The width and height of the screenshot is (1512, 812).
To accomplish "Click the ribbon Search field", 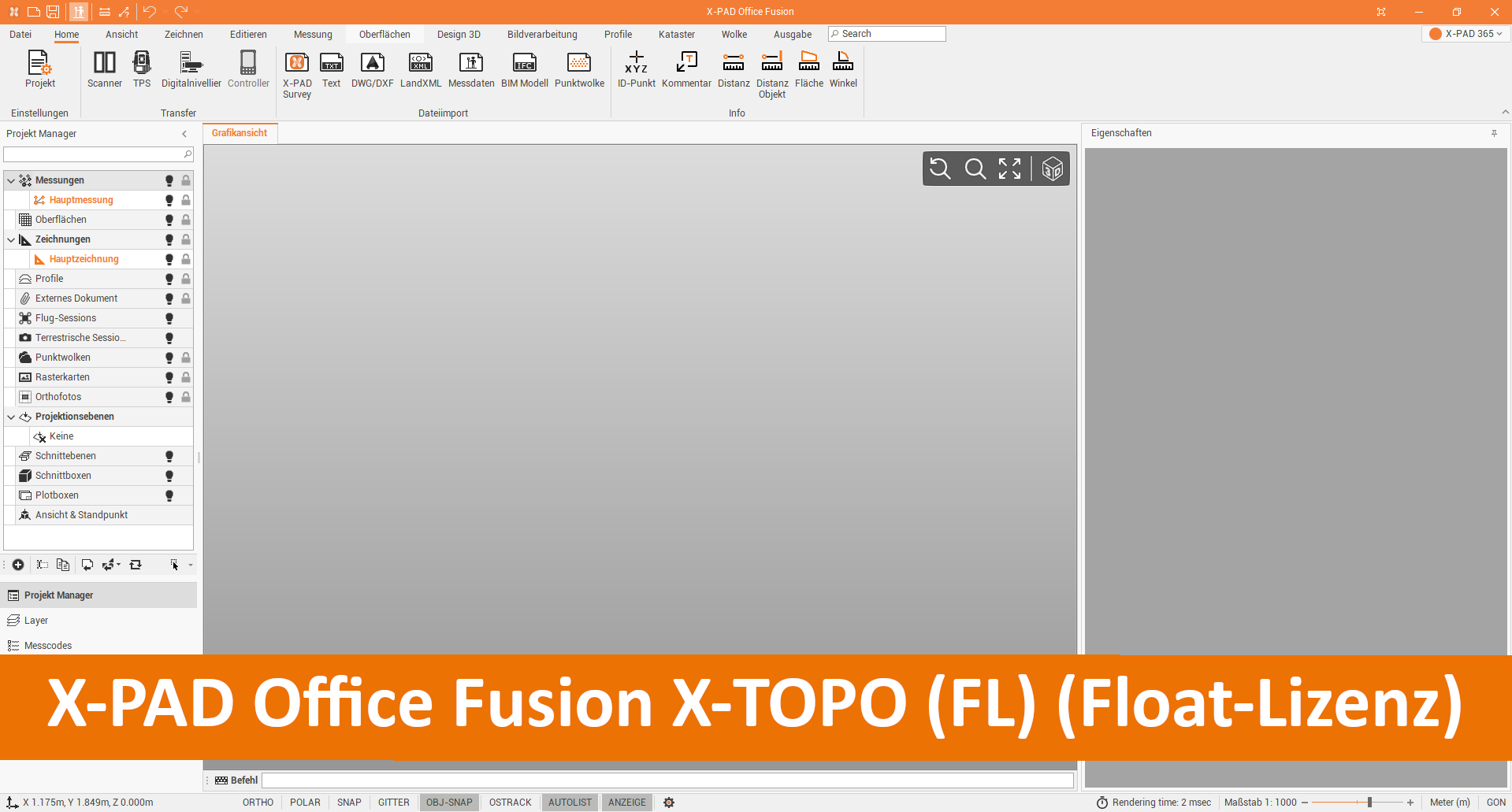I will pos(886,34).
